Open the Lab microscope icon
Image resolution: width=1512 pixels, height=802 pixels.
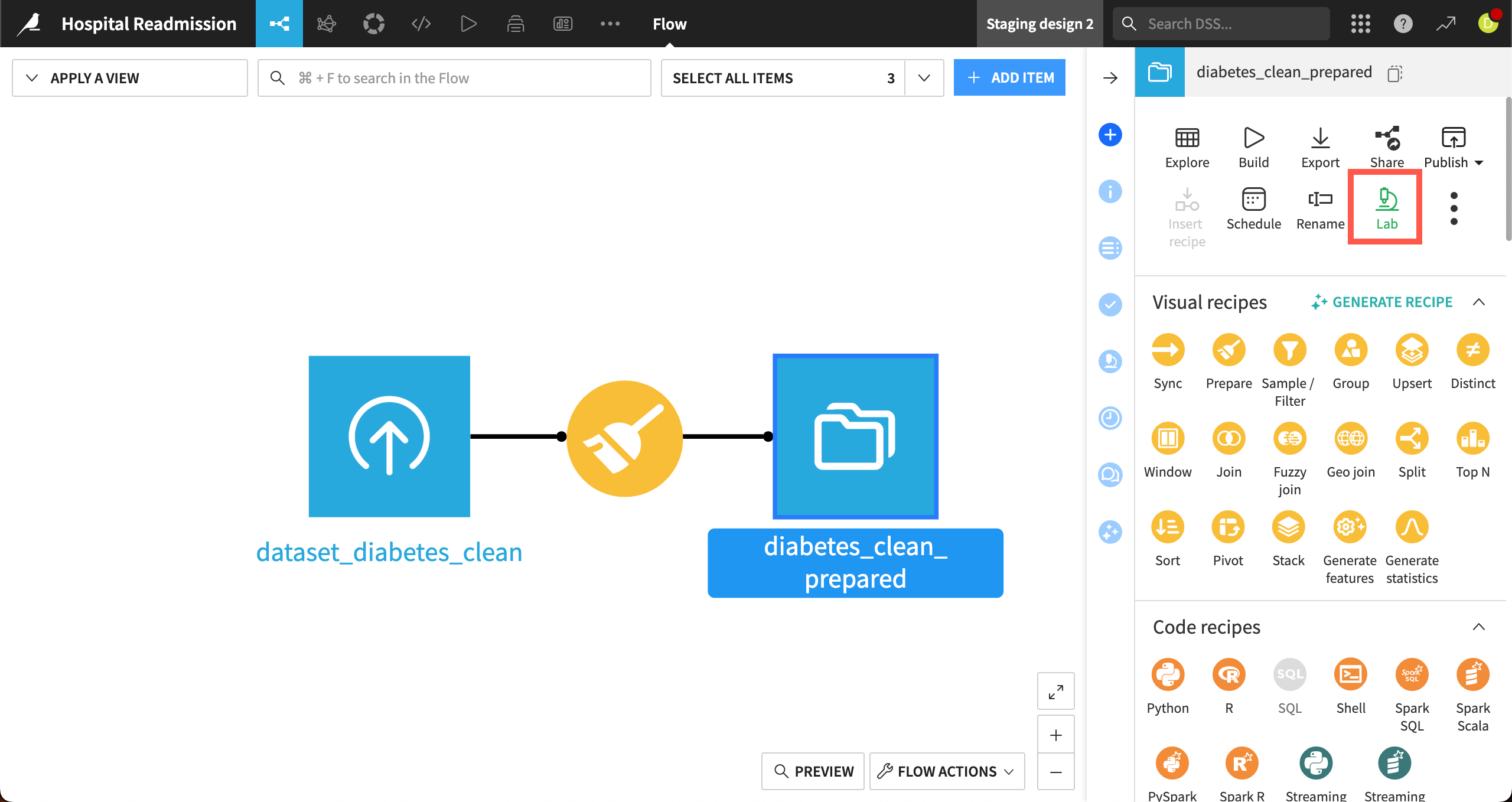click(1386, 201)
